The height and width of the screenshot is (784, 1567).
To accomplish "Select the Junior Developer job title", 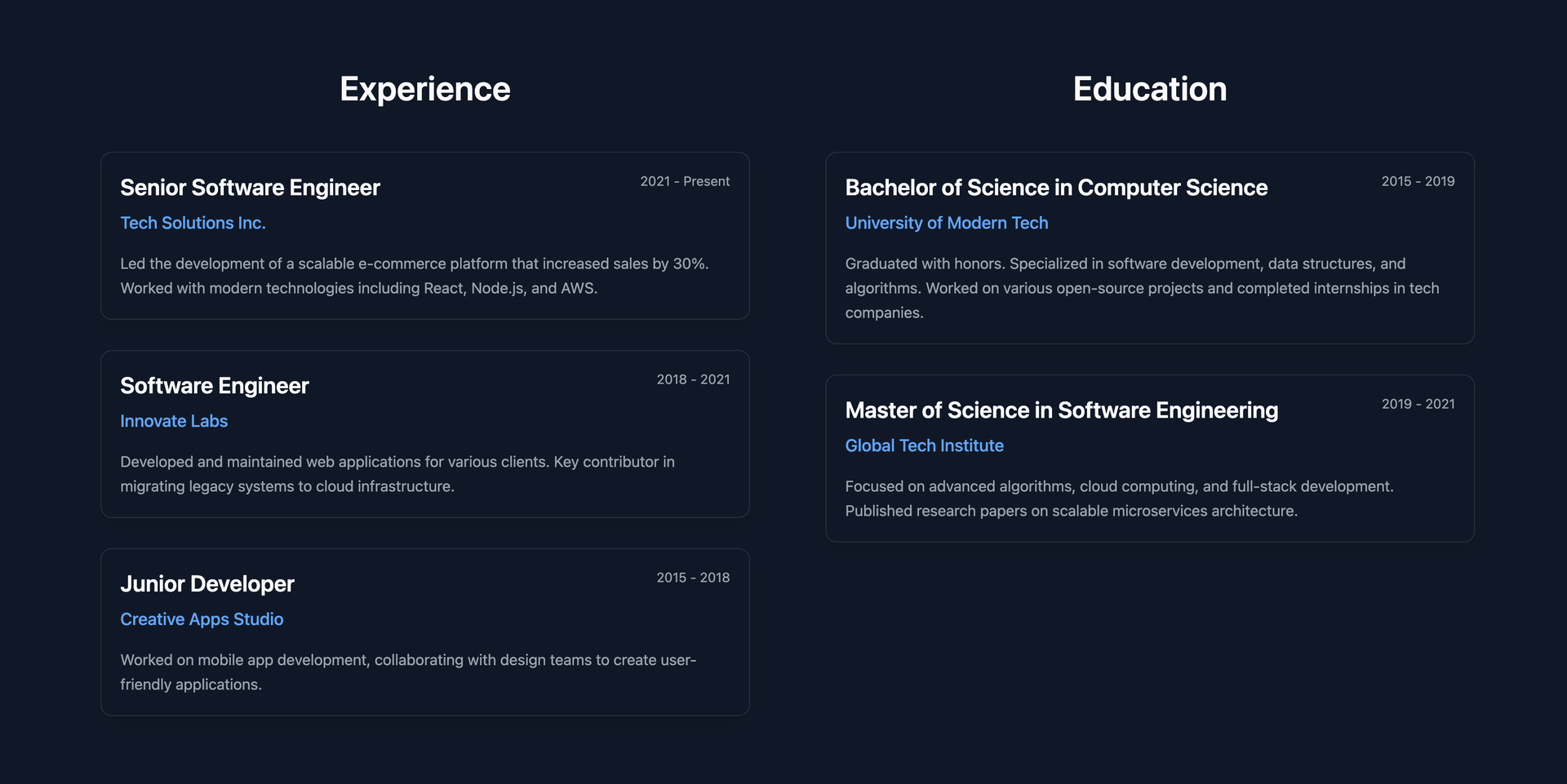I will pyautogui.click(x=207, y=584).
